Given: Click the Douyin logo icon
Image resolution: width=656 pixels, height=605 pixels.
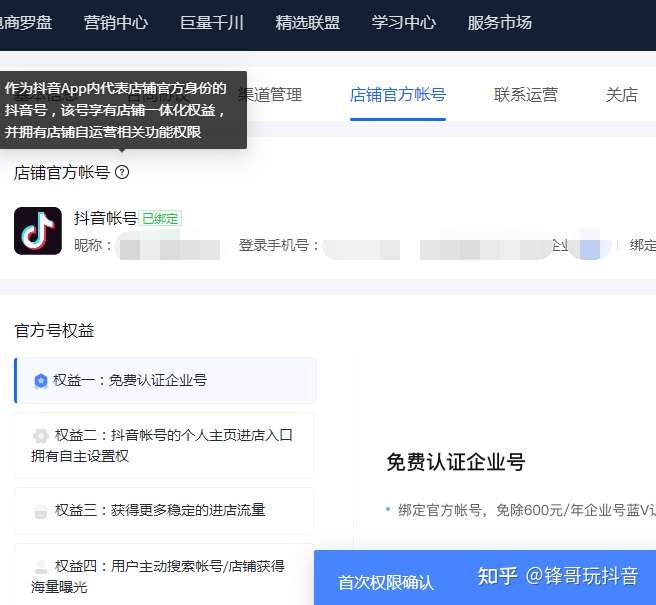Looking at the screenshot, I should [x=38, y=231].
